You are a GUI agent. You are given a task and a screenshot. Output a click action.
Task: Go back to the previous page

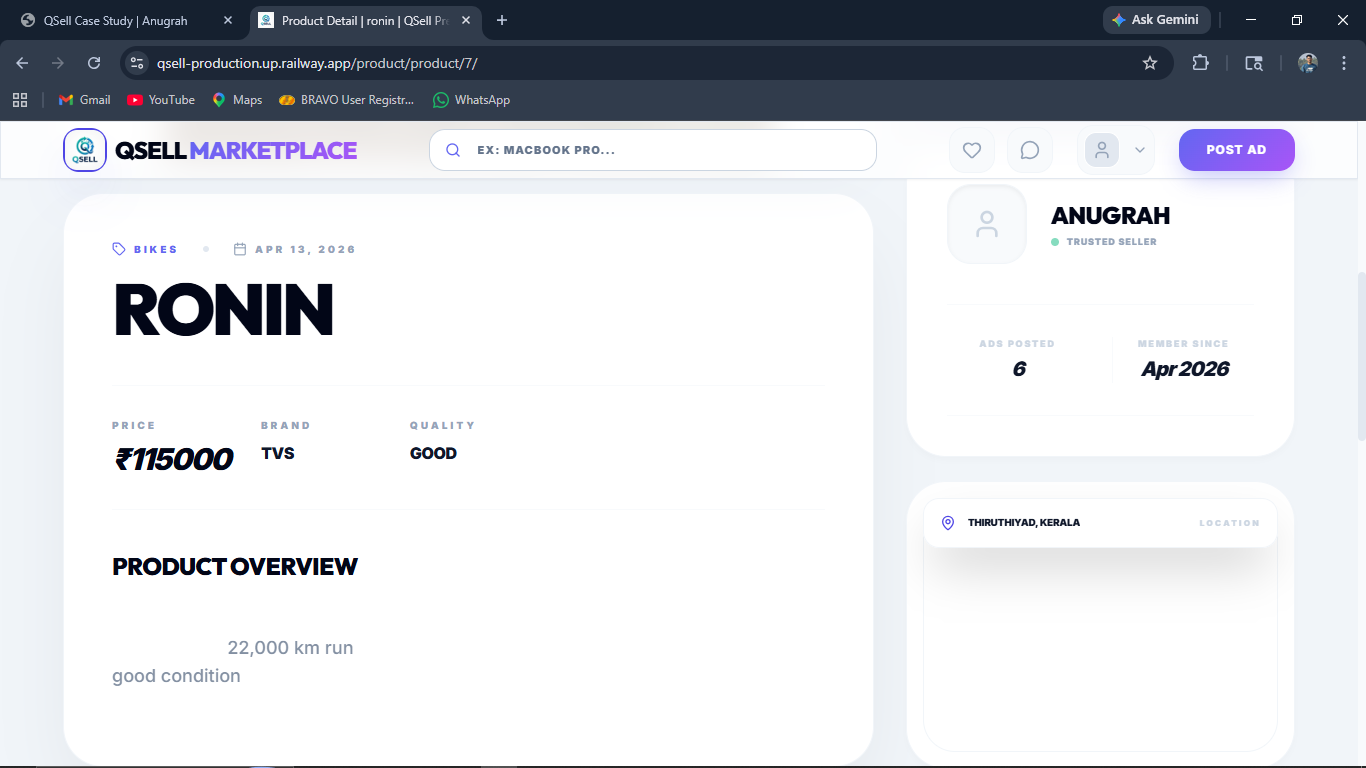(x=22, y=63)
